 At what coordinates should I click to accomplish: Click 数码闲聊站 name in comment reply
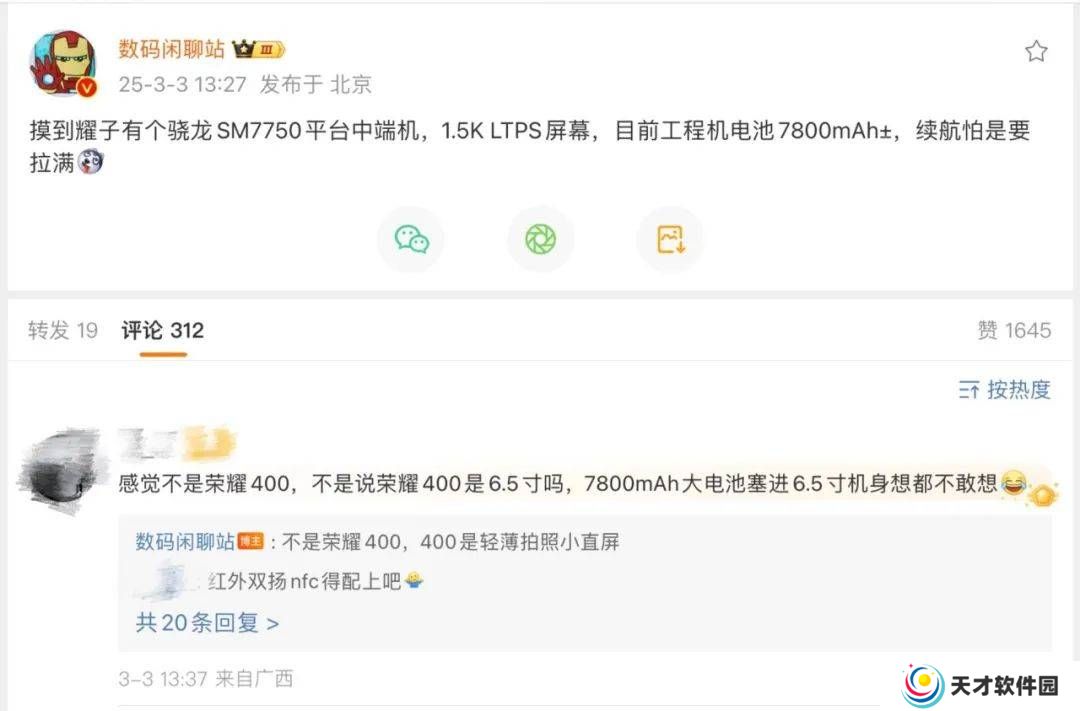pyautogui.click(x=185, y=542)
